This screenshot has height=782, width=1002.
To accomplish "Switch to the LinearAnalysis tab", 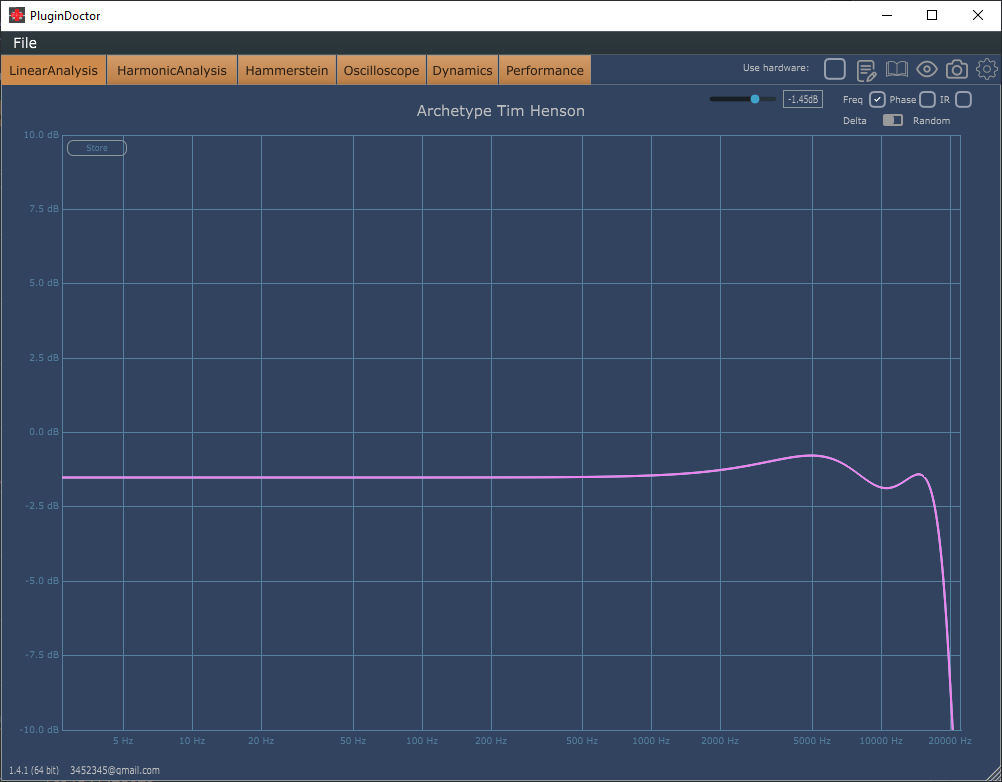I will (x=54, y=70).
